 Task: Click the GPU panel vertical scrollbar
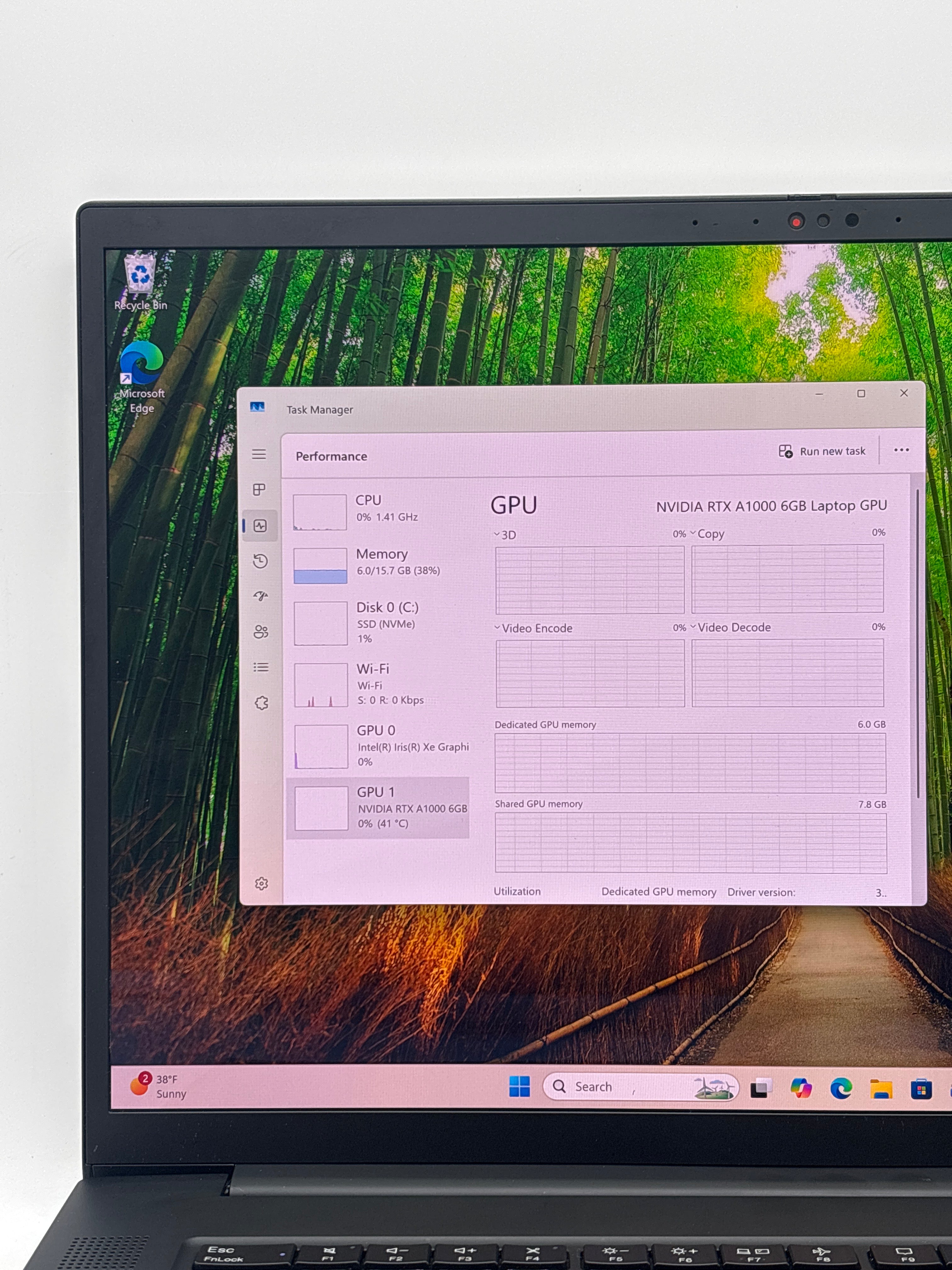[918, 643]
